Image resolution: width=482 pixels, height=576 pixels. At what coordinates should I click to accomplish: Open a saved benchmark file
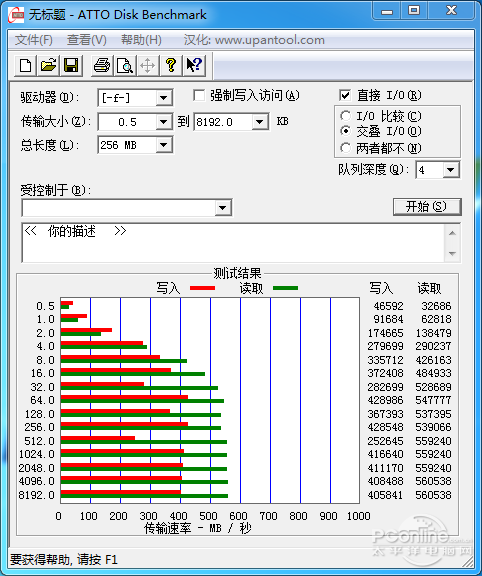click(48, 66)
